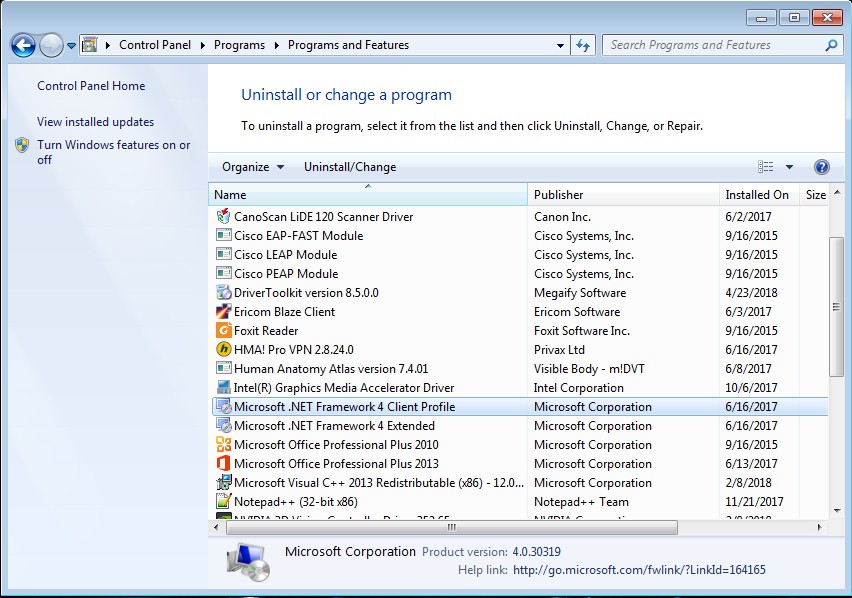Click Visible Body - m!DVT publisher
This screenshot has width=852, height=598.
[589, 369]
